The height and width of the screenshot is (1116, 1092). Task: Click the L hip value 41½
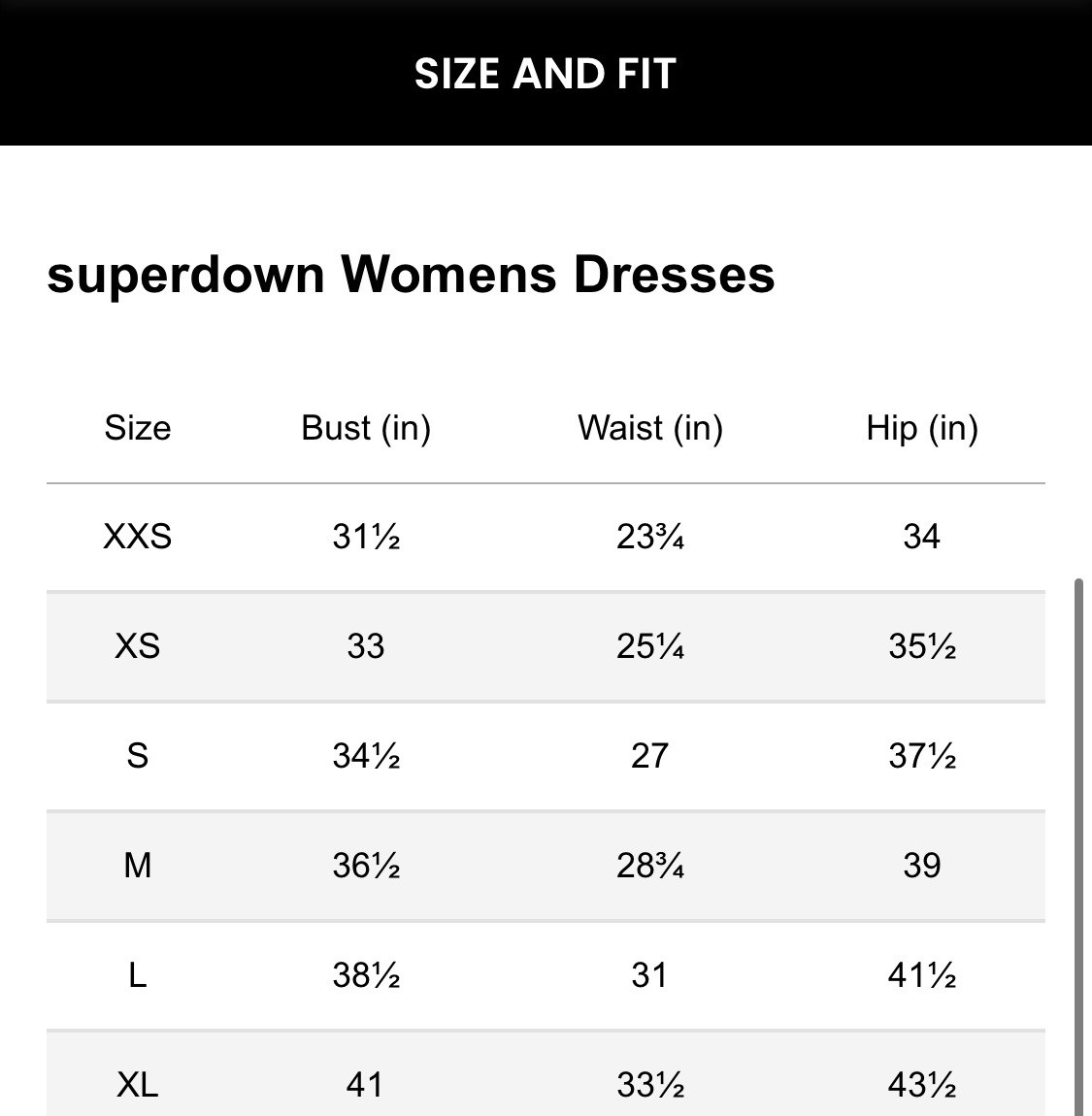pos(921,975)
